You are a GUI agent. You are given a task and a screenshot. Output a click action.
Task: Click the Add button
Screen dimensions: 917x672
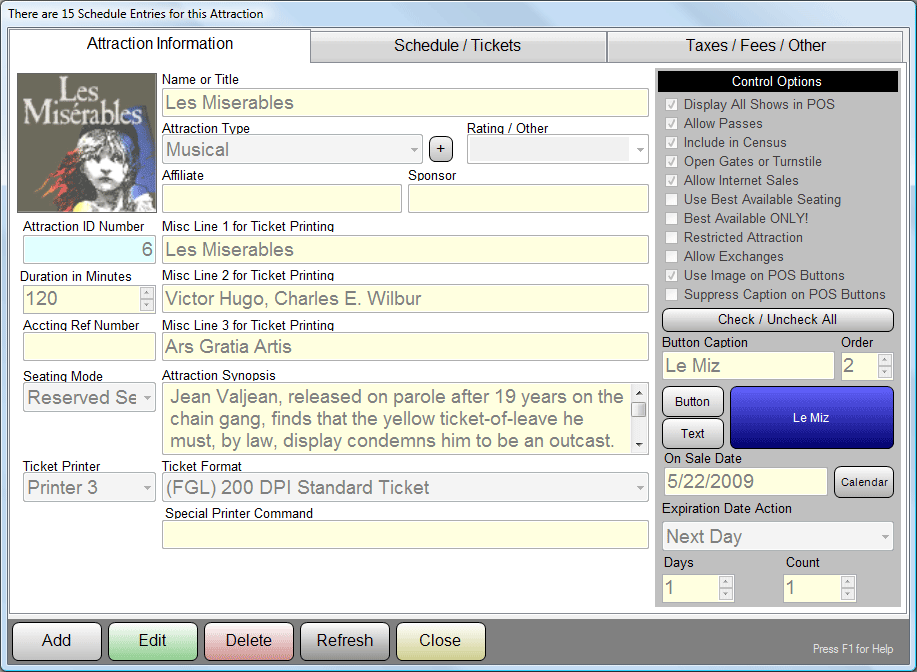click(57, 640)
